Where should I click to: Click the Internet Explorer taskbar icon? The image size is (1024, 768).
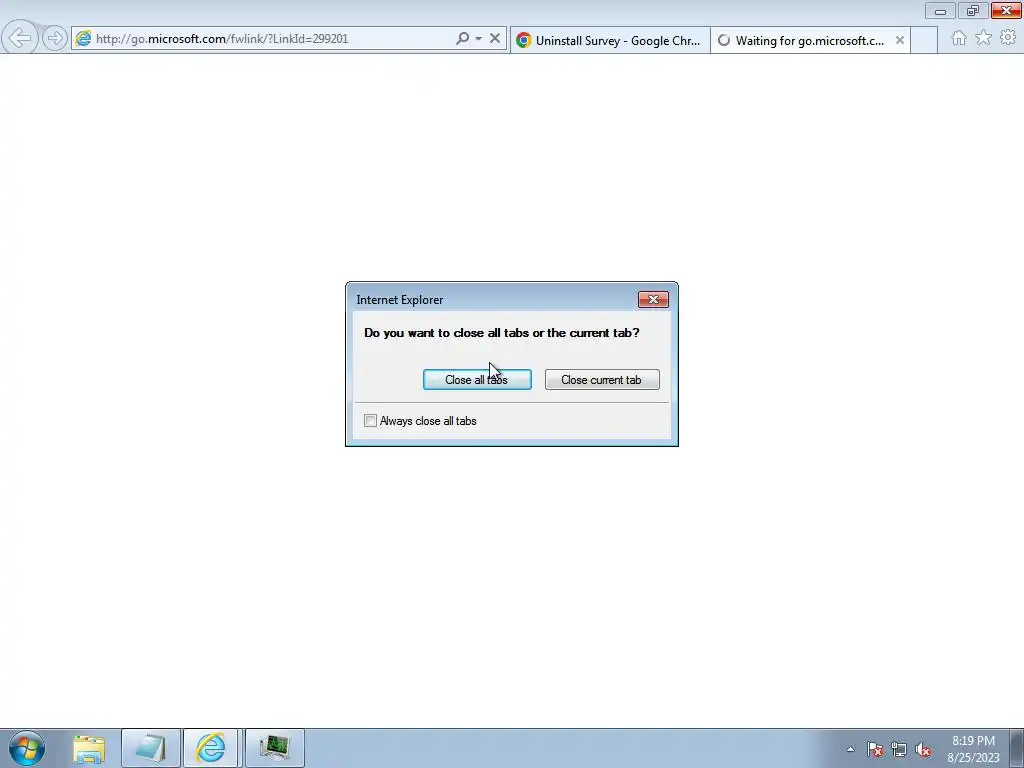point(212,749)
